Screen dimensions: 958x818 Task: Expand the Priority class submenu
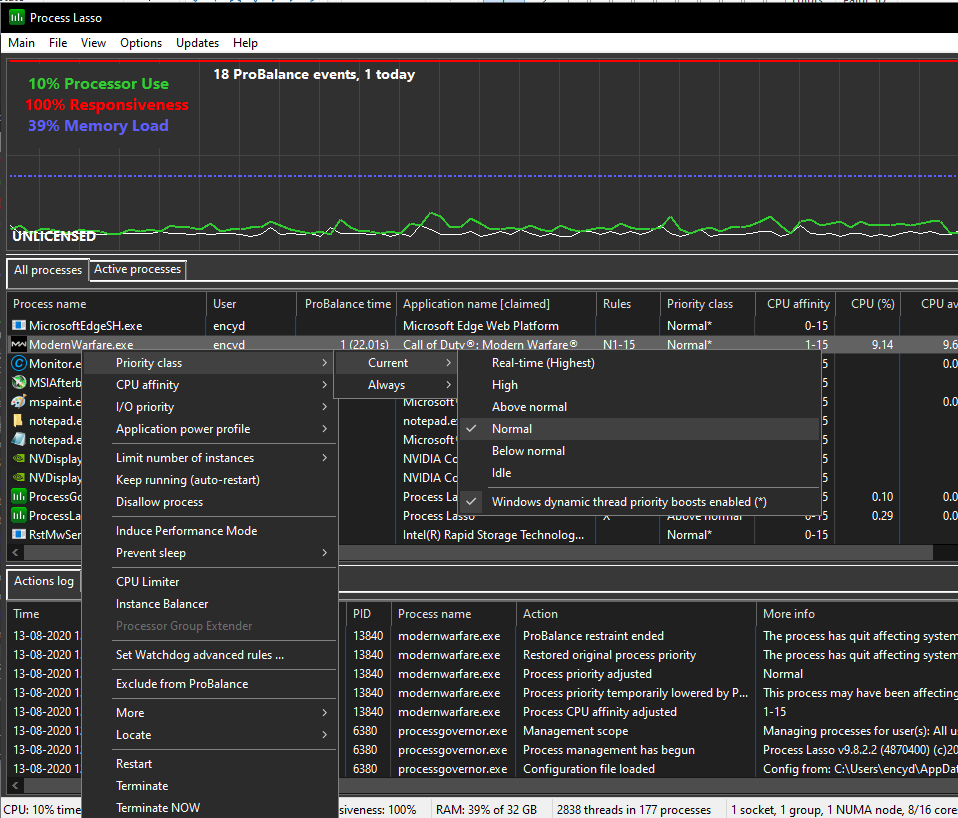(210, 363)
